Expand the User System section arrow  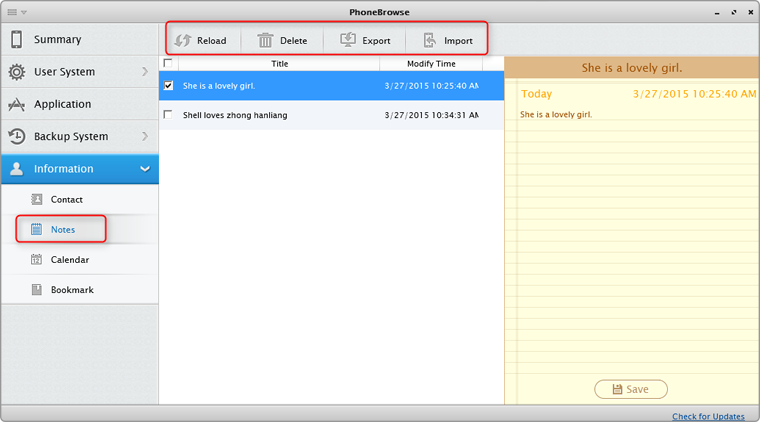pyautogui.click(x=145, y=72)
